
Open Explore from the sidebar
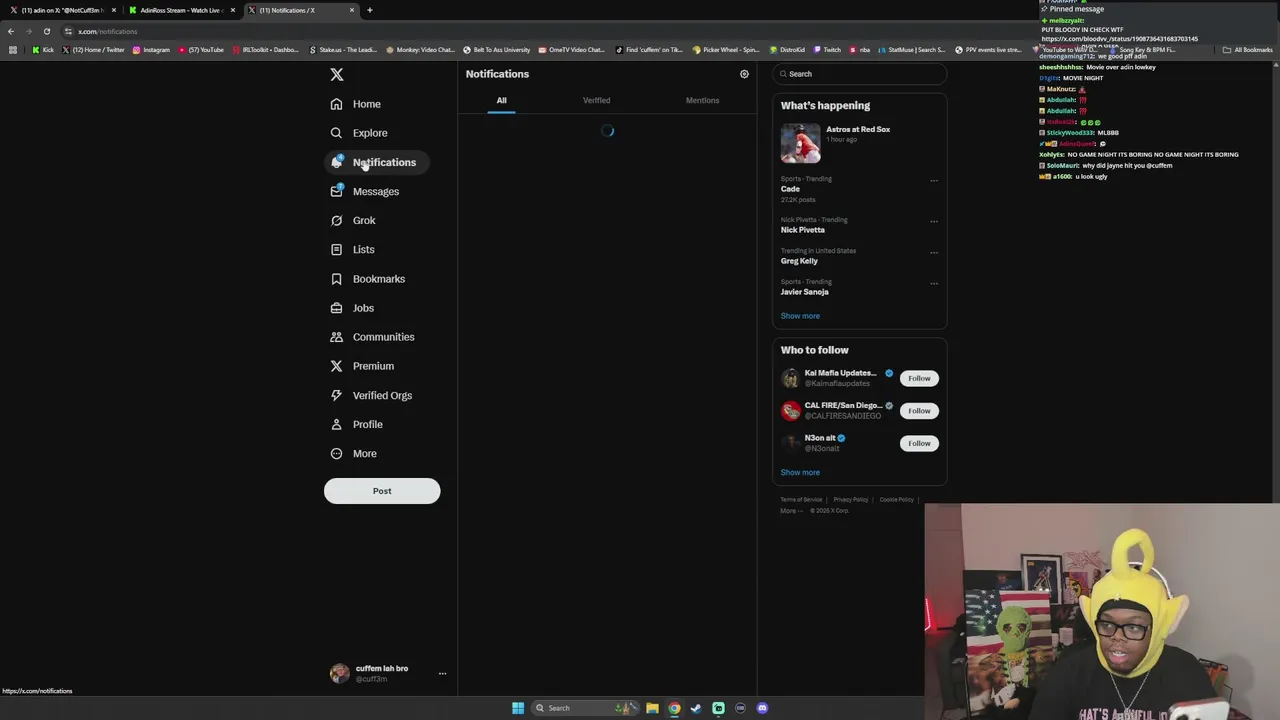click(x=359, y=133)
